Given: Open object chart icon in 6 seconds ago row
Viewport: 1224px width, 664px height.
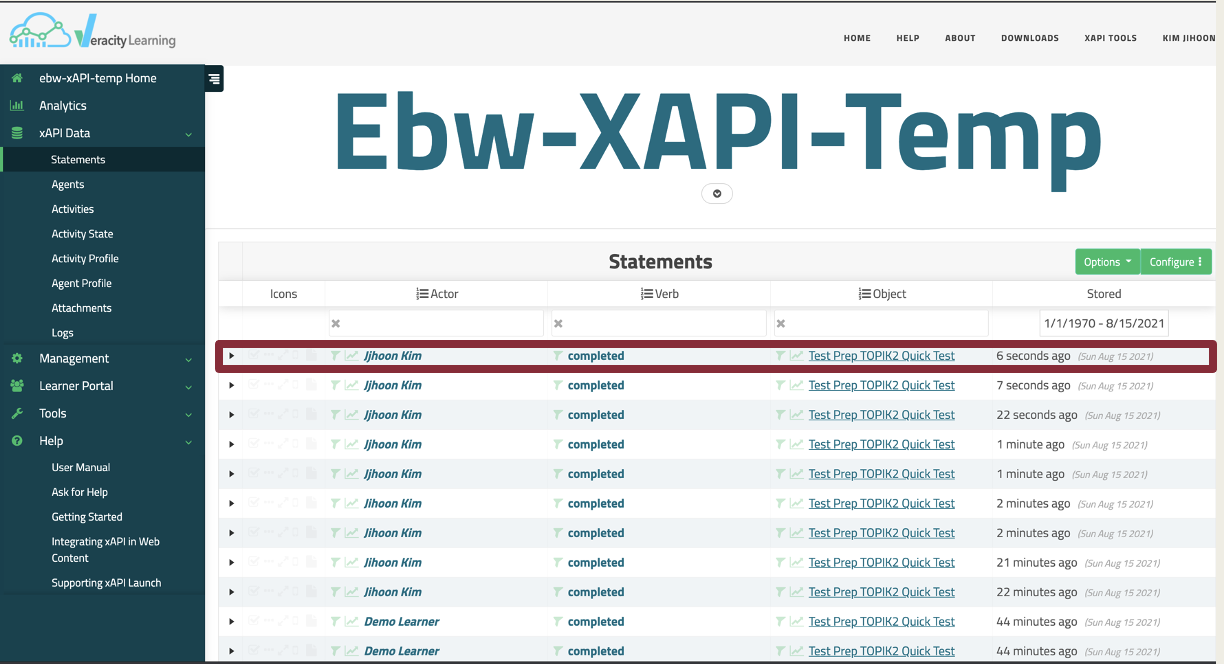Looking at the screenshot, I should 797,356.
